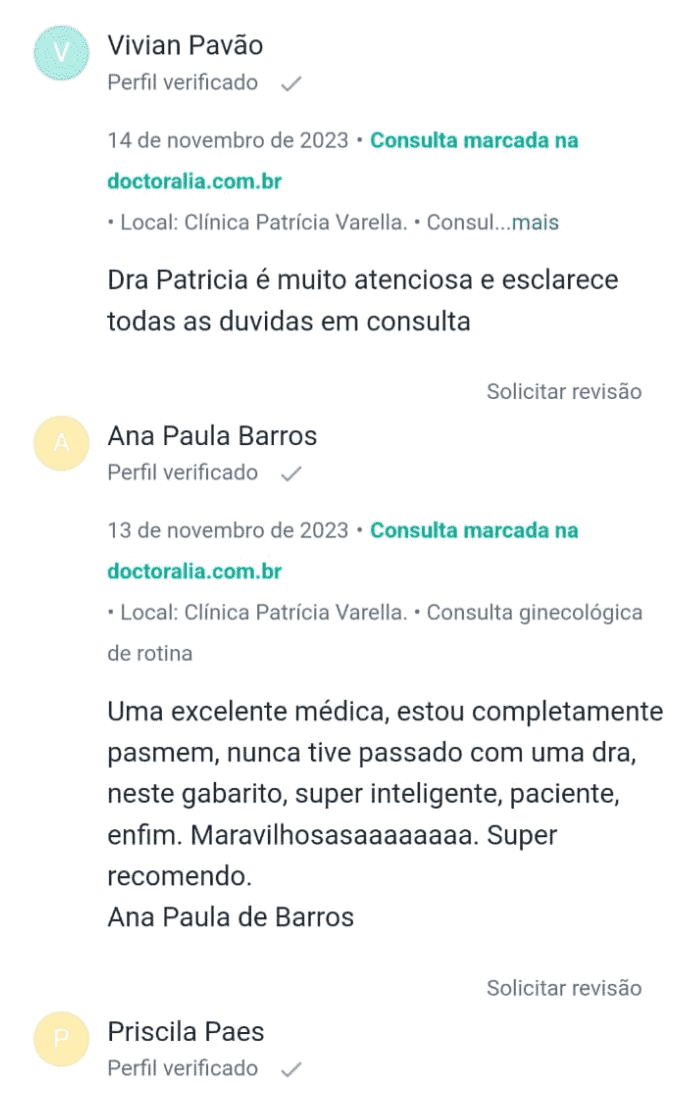
Task: Click verified checkmark under Ana Paula Barros
Action: pos(291,474)
